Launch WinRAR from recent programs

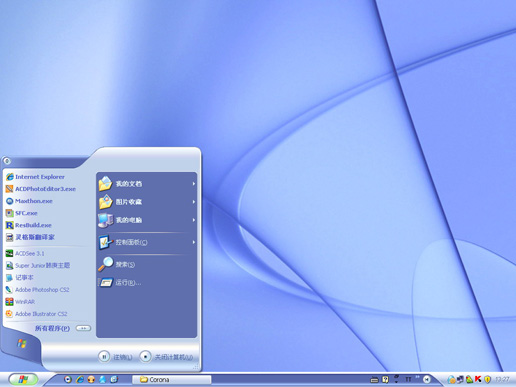click(x=20, y=302)
